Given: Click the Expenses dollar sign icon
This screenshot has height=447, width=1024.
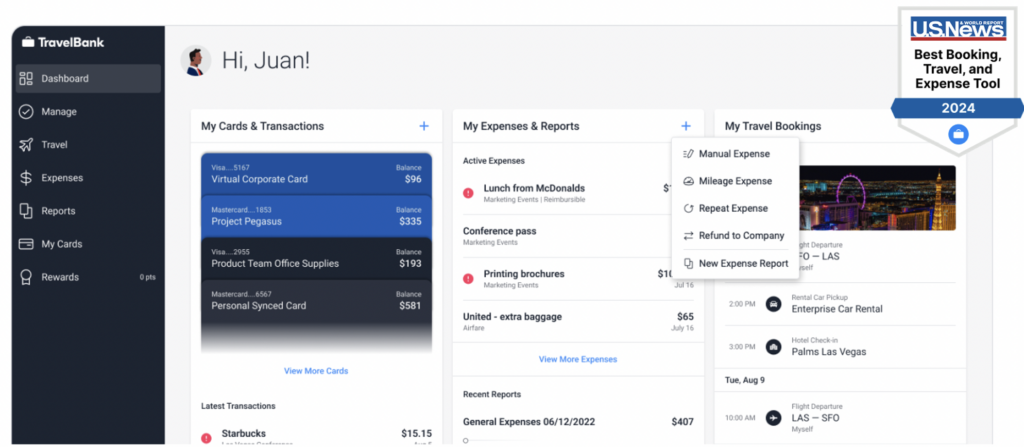Looking at the screenshot, I should 26,178.
